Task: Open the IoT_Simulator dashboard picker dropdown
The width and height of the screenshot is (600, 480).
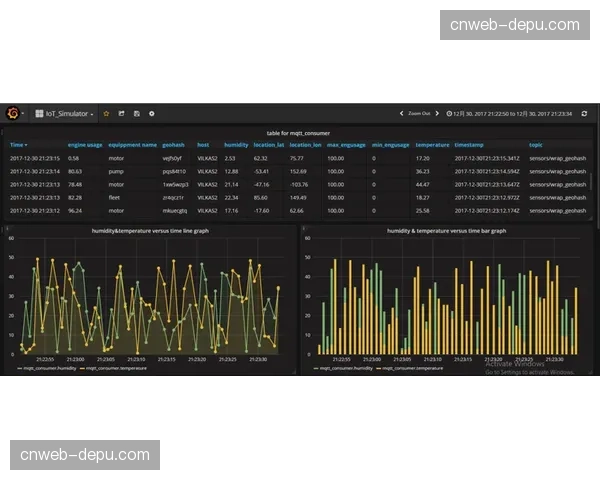Action: tap(66, 114)
